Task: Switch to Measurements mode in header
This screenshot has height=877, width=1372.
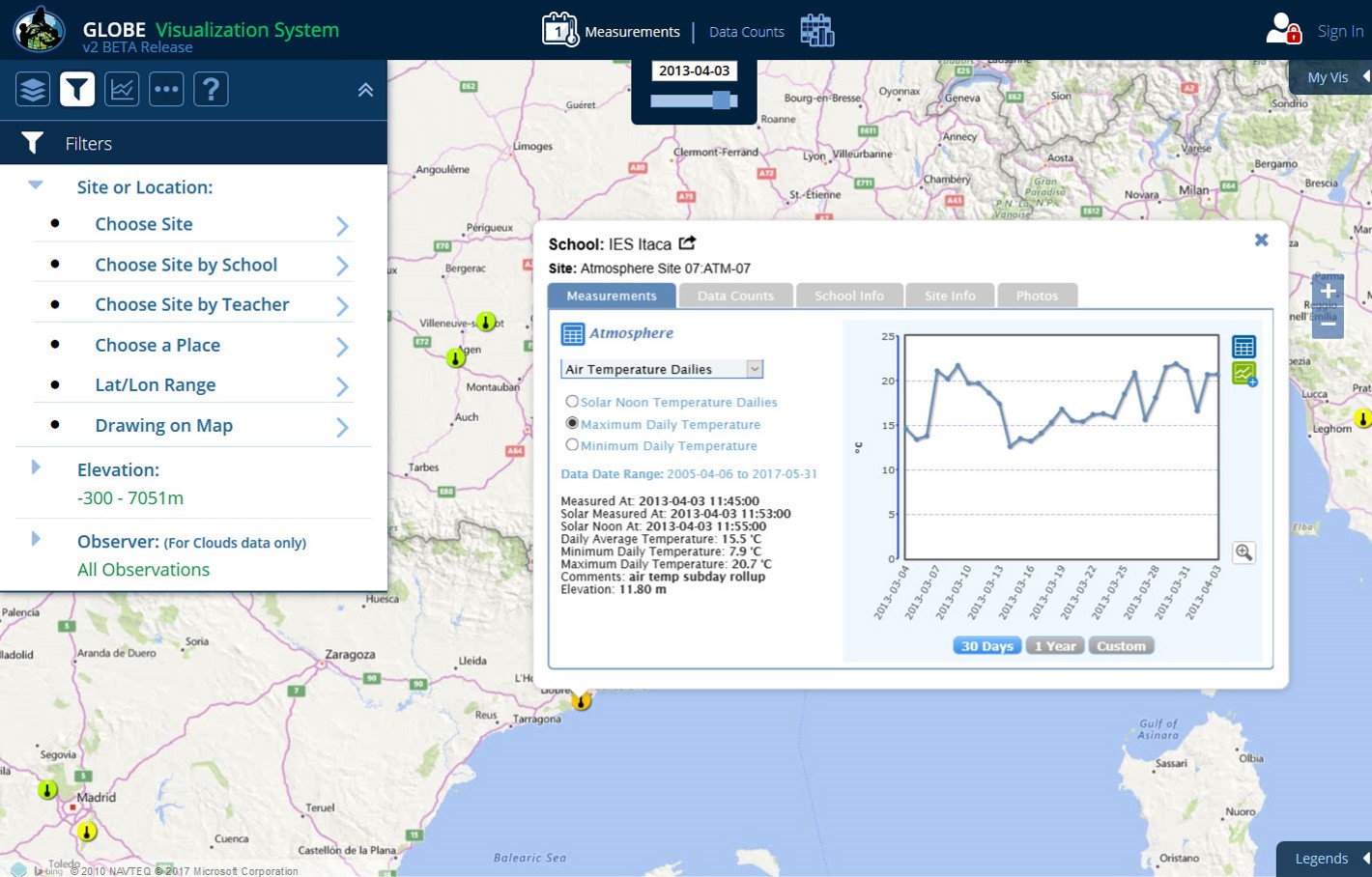Action: pos(632,32)
